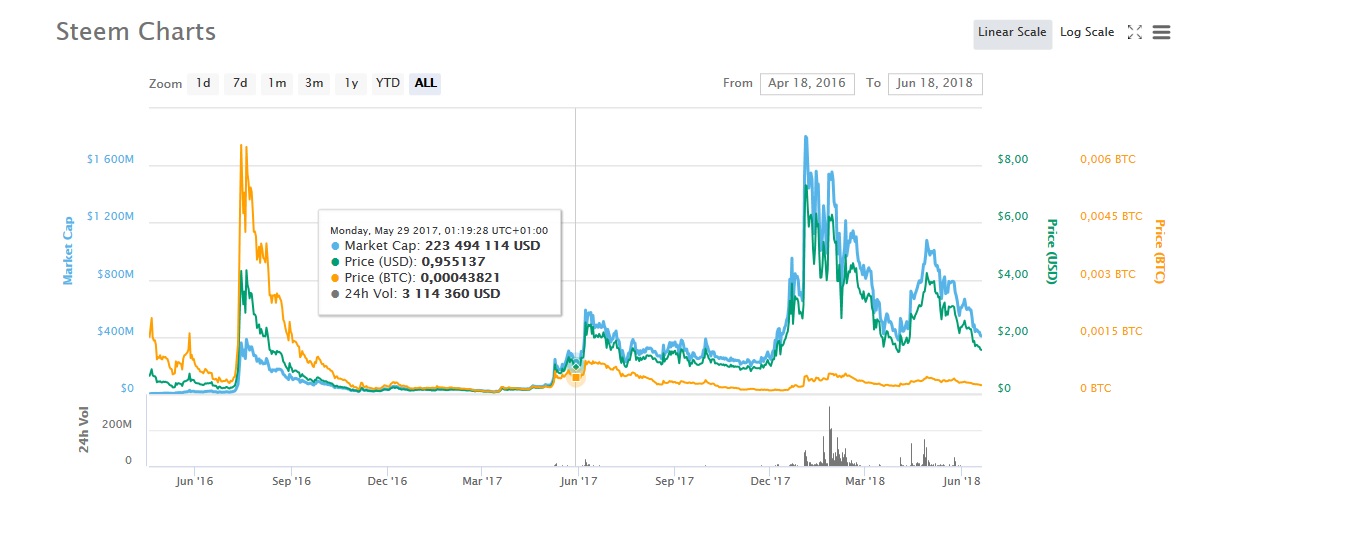Click the $2,00 price axis value
Viewport: 1371px width, 540px height.
point(1013,331)
